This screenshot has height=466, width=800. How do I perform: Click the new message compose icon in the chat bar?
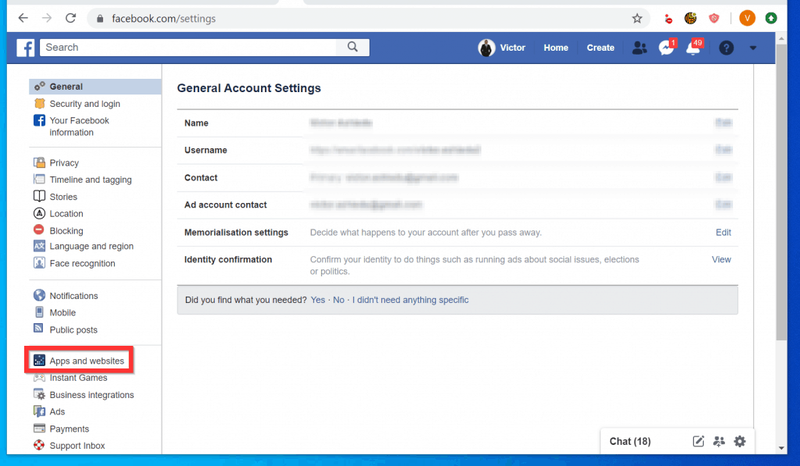[698, 441]
